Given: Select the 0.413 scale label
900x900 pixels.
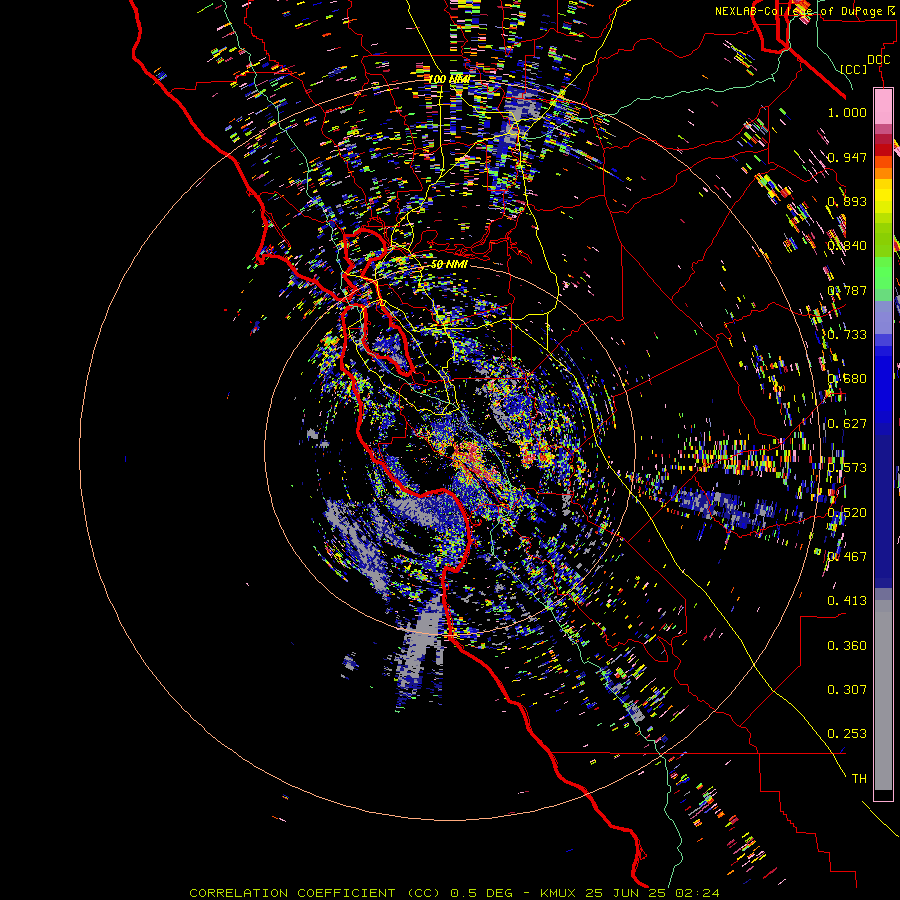Looking at the screenshot, I should pyautogui.click(x=847, y=601).
